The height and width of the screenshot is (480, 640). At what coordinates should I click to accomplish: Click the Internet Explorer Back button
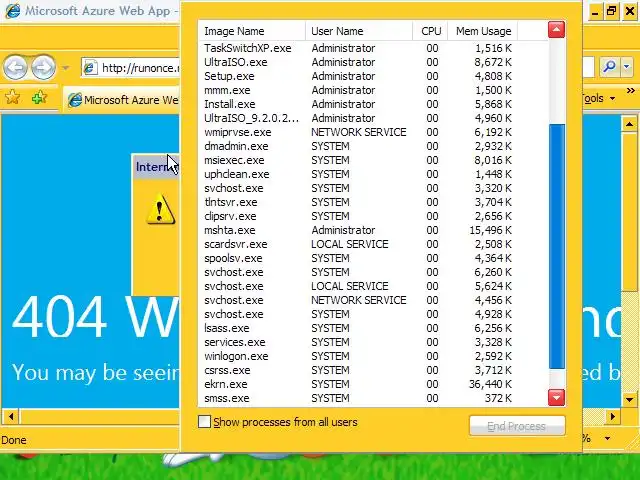[16, 67]
